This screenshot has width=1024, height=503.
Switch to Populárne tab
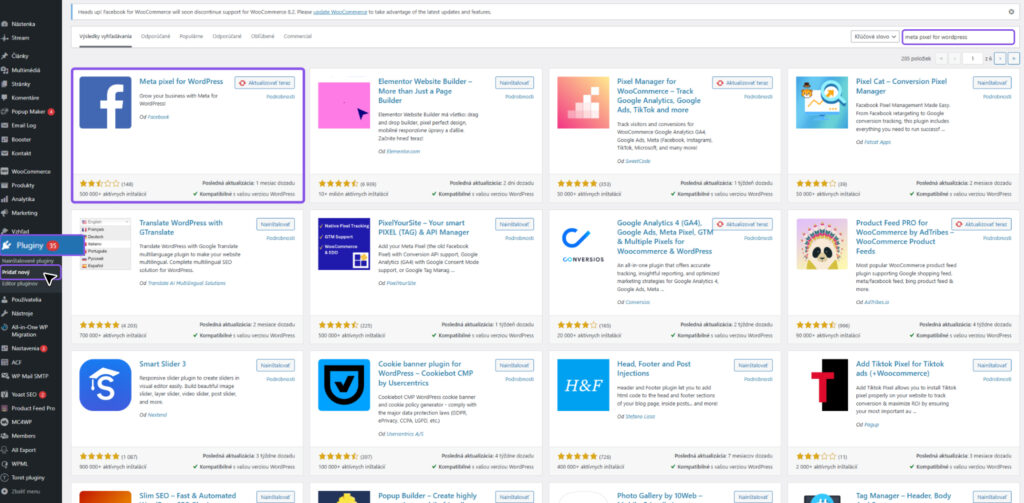(192, 37)
